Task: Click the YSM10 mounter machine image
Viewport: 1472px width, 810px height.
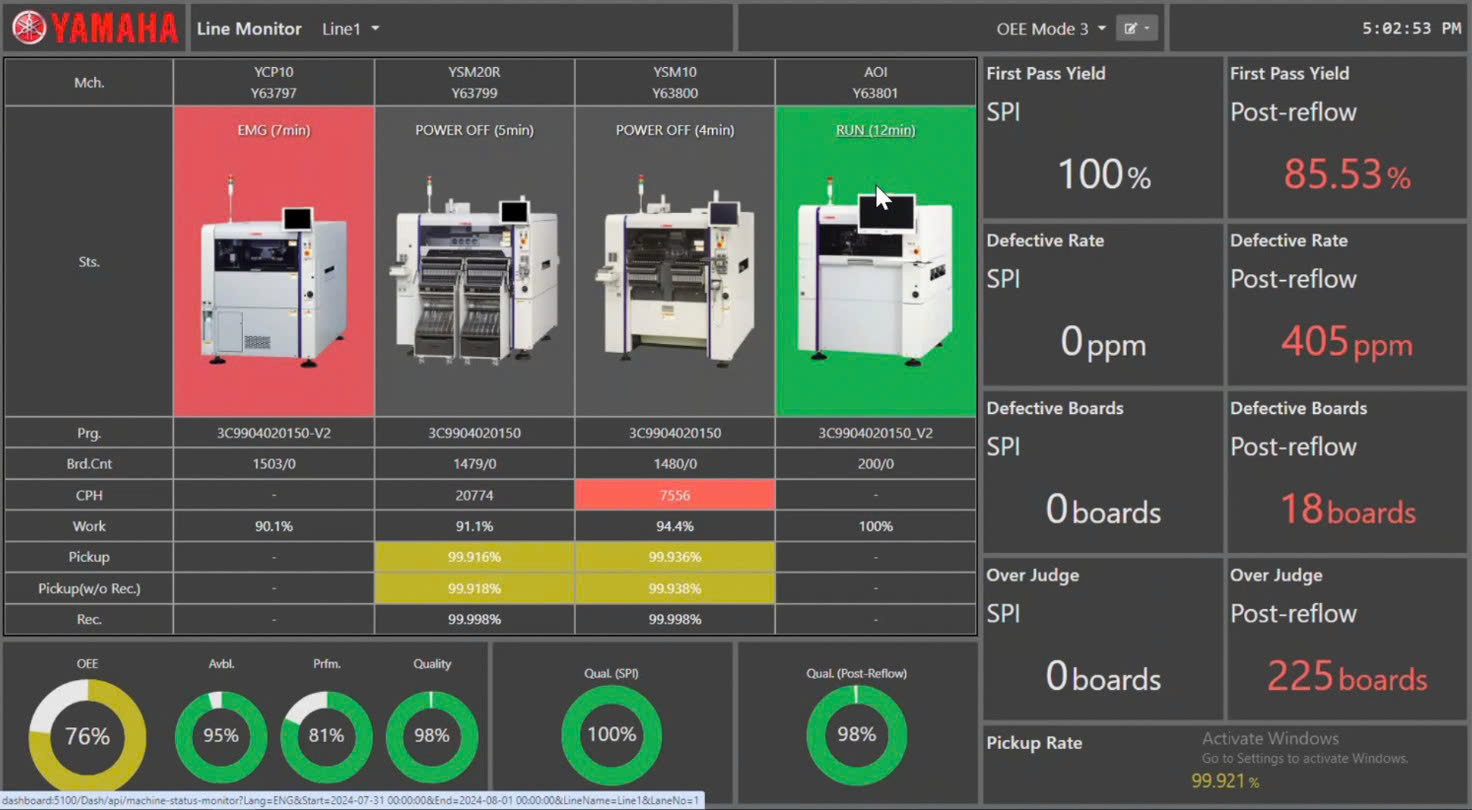Action: [674, 277]
